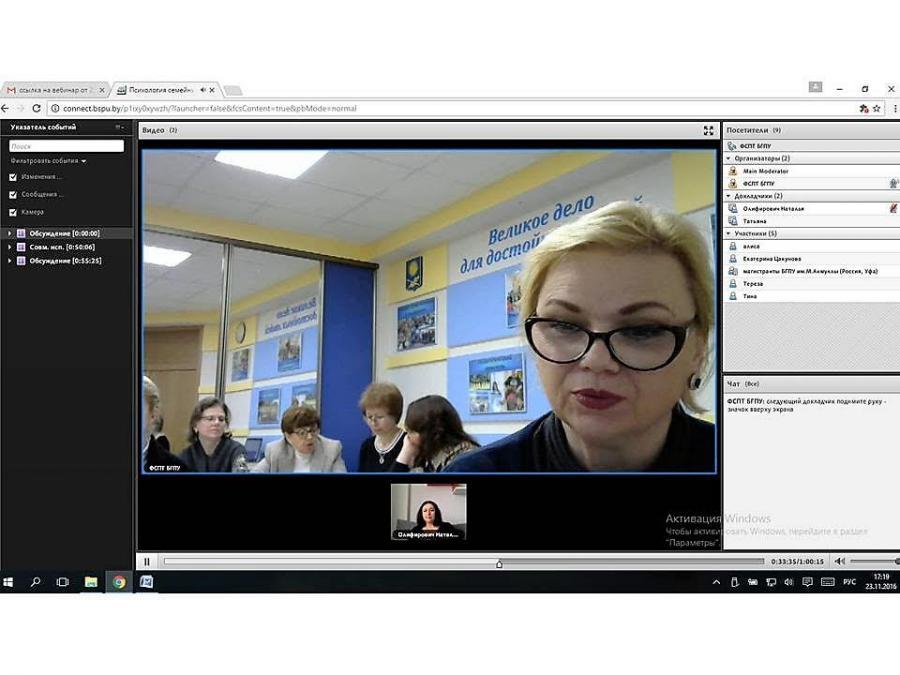Bookmark this page with star icon

point(876,108)
